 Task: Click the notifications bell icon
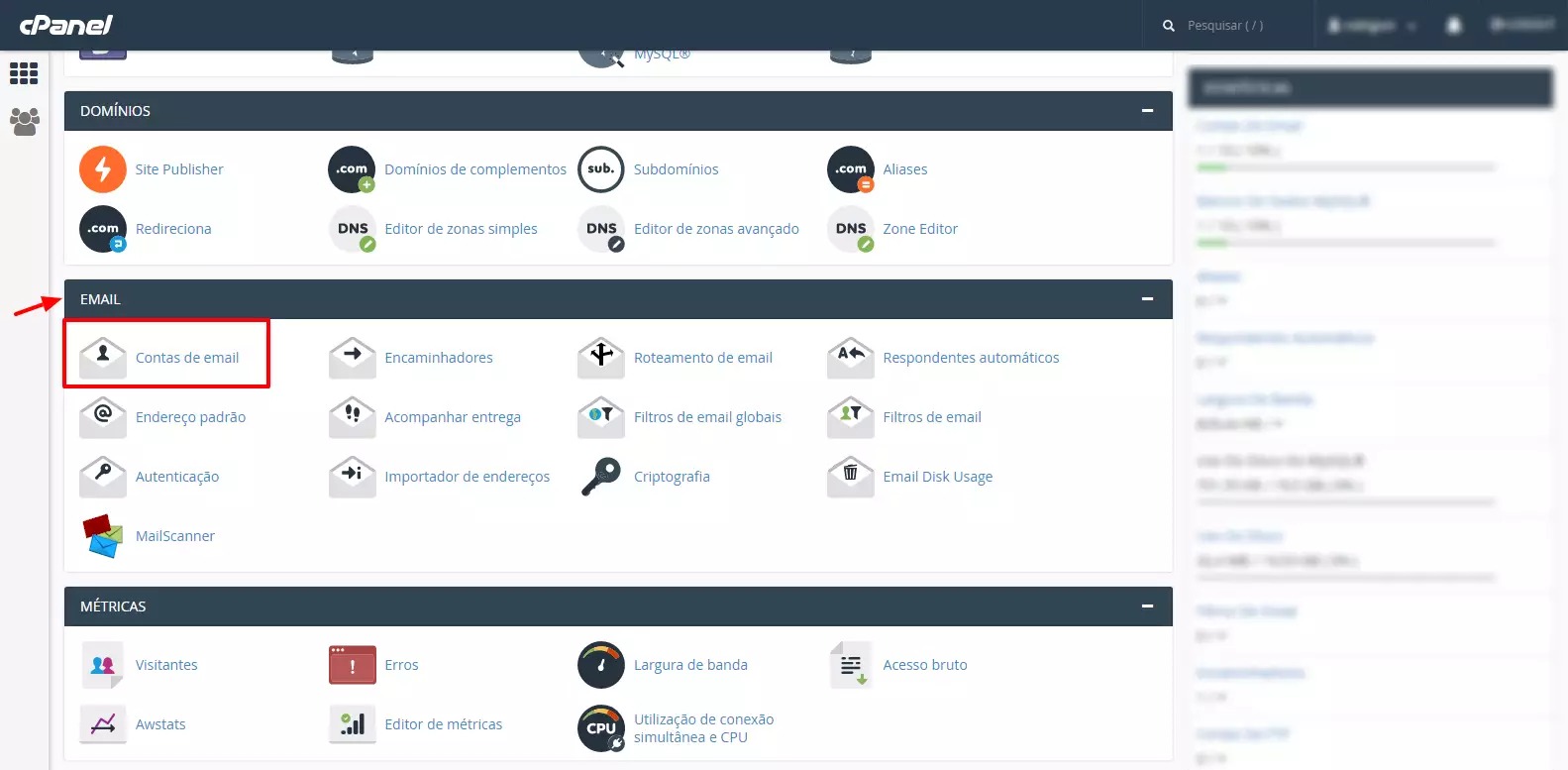pos(1453,26)
